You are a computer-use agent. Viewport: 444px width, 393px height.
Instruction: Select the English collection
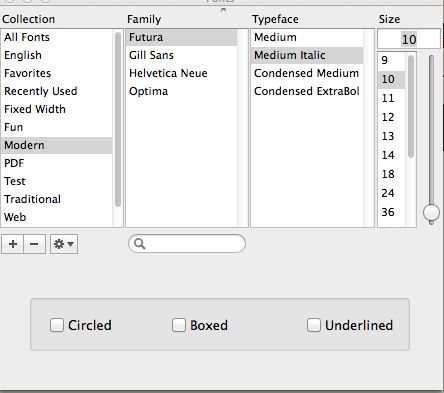tap(57, 55)
